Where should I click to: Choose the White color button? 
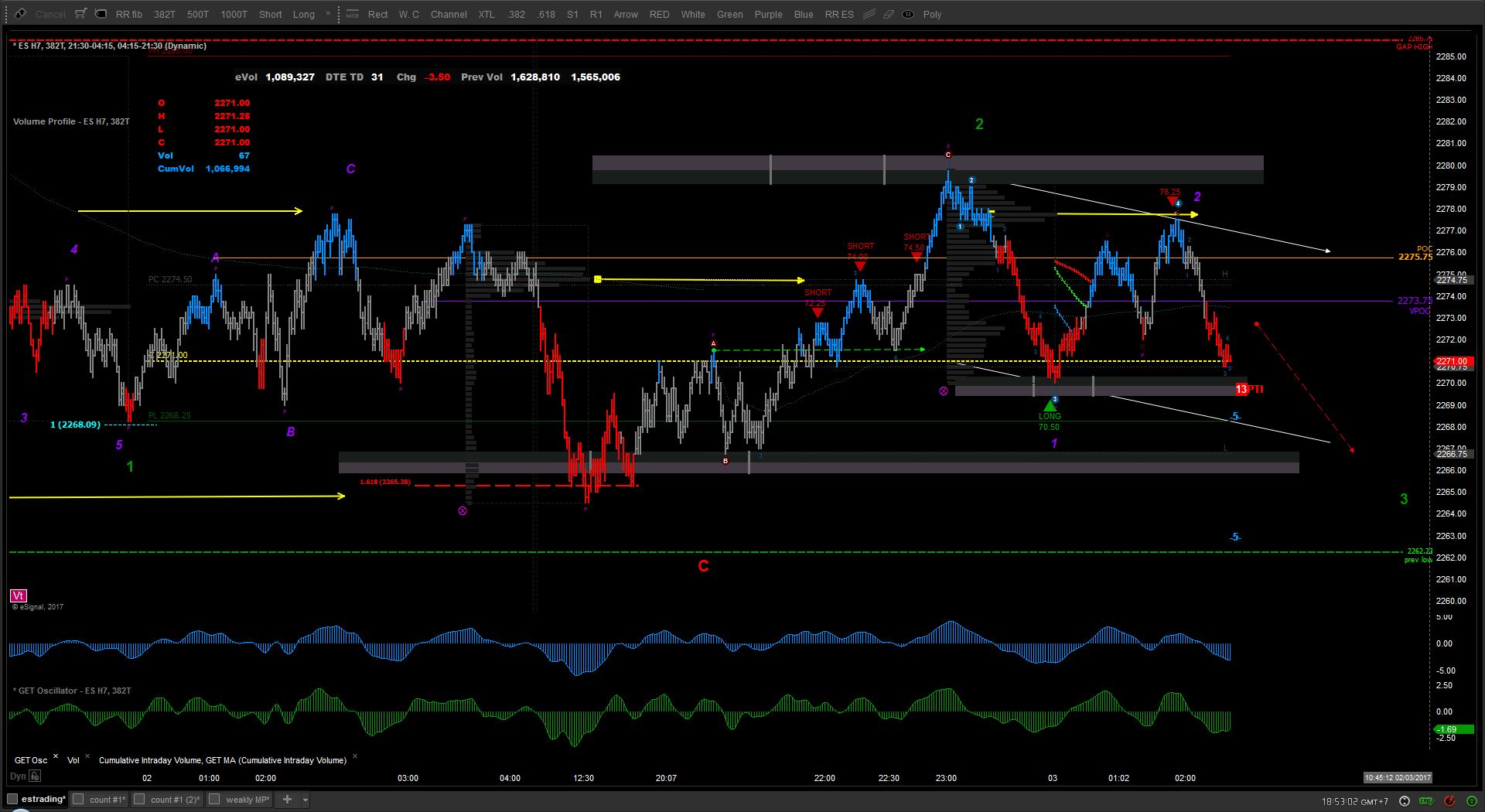693,15
